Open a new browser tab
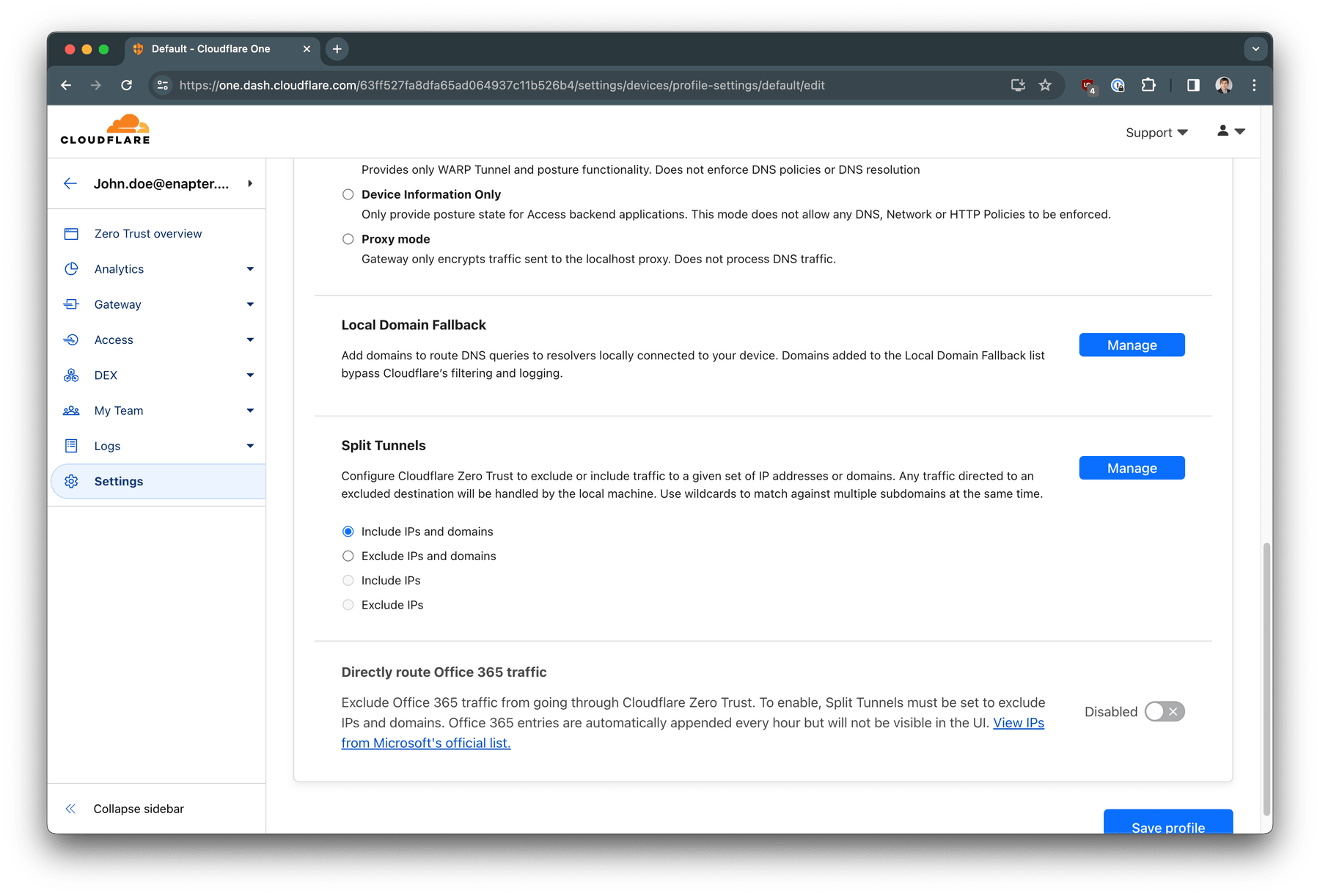This screenshot has width=1320, height=896. (x=337, y=48)
